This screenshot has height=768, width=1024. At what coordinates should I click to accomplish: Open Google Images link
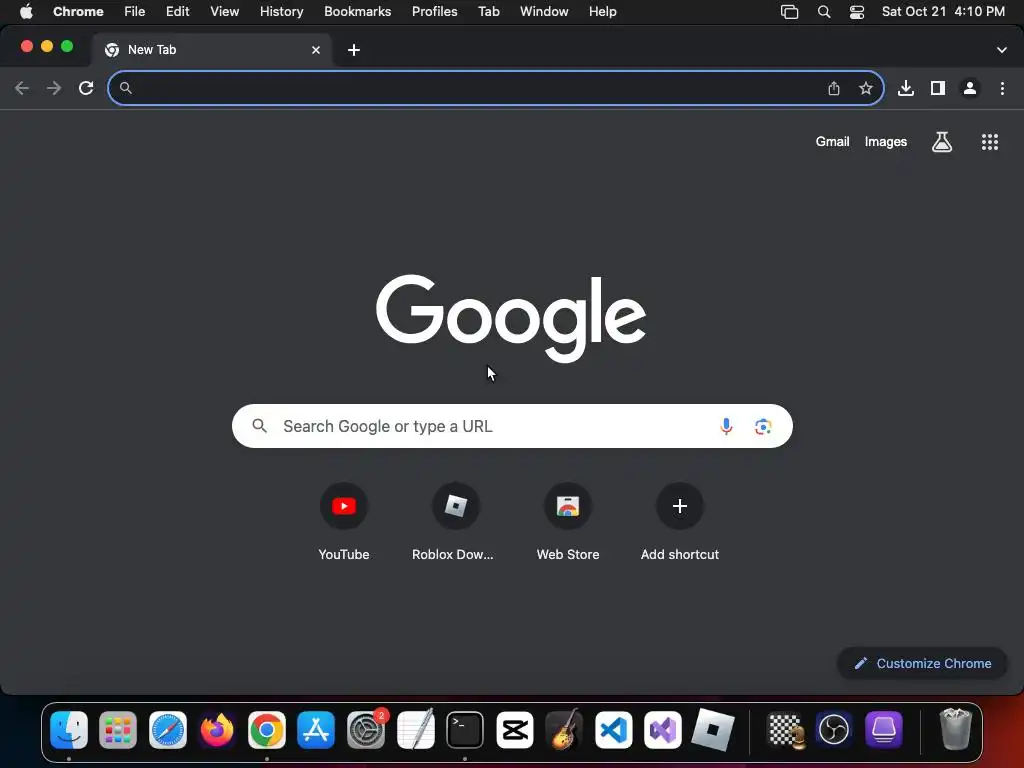point(886,142)
